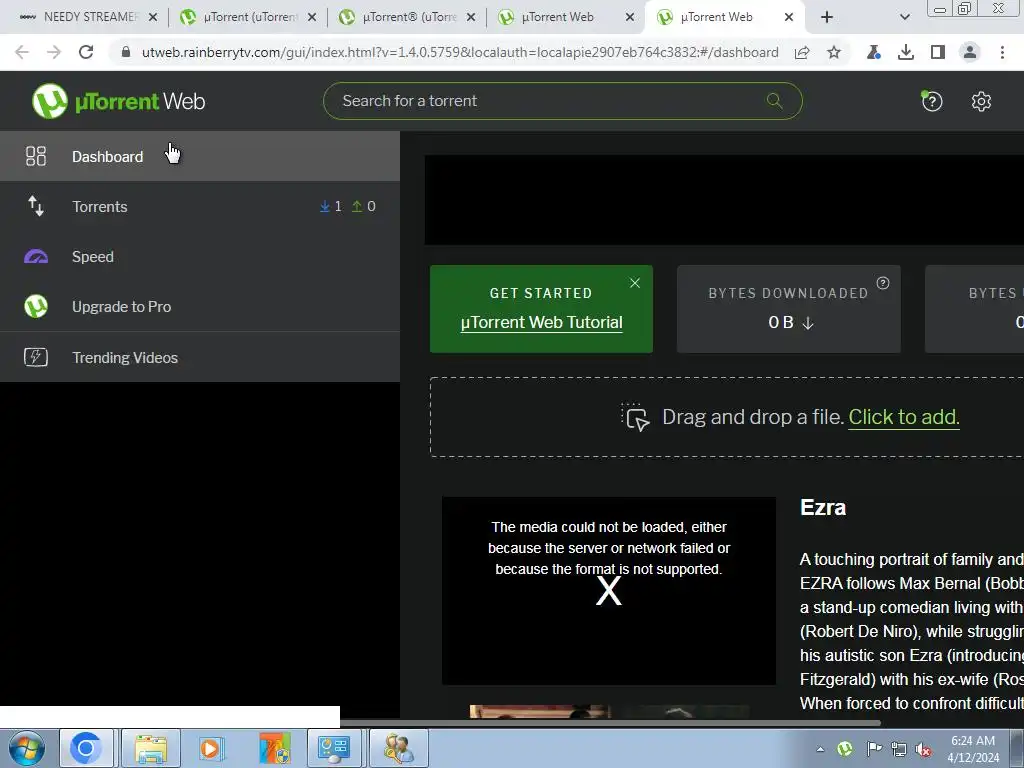Image resolution: width=1024 pixels, height=768 pixels.
Task: Open File Explorer from the taskbar
Action: pyautogui.click(x=151, y=748)
